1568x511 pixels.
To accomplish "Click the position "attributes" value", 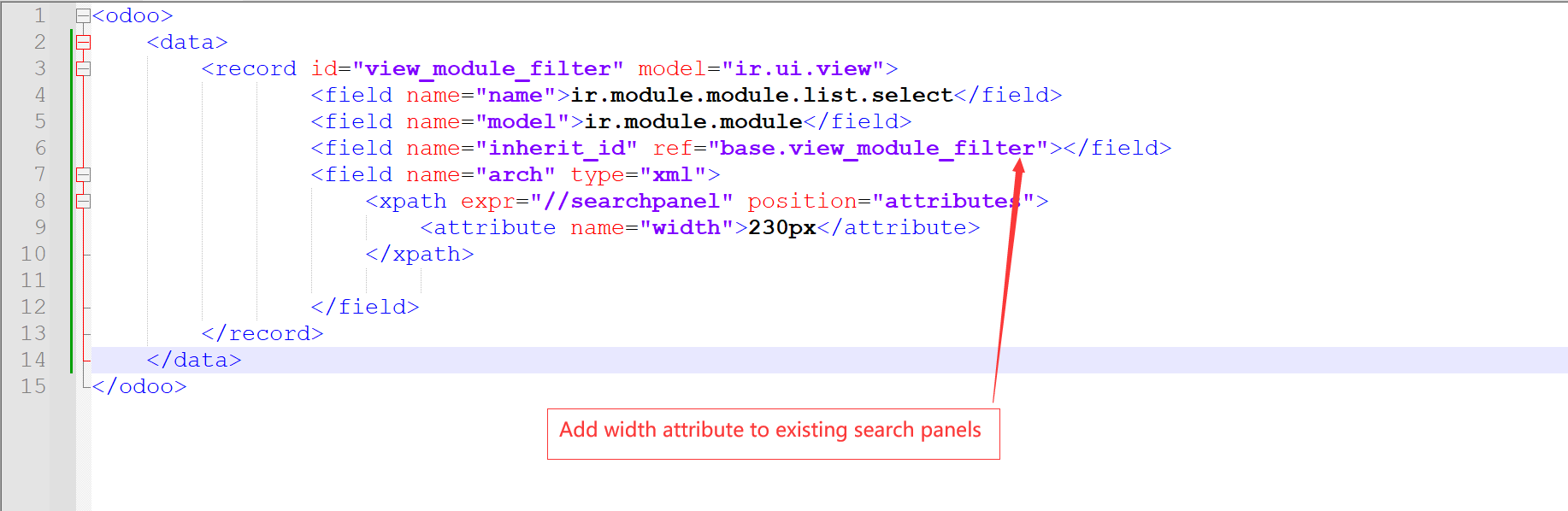I will [x=953, y=201].
